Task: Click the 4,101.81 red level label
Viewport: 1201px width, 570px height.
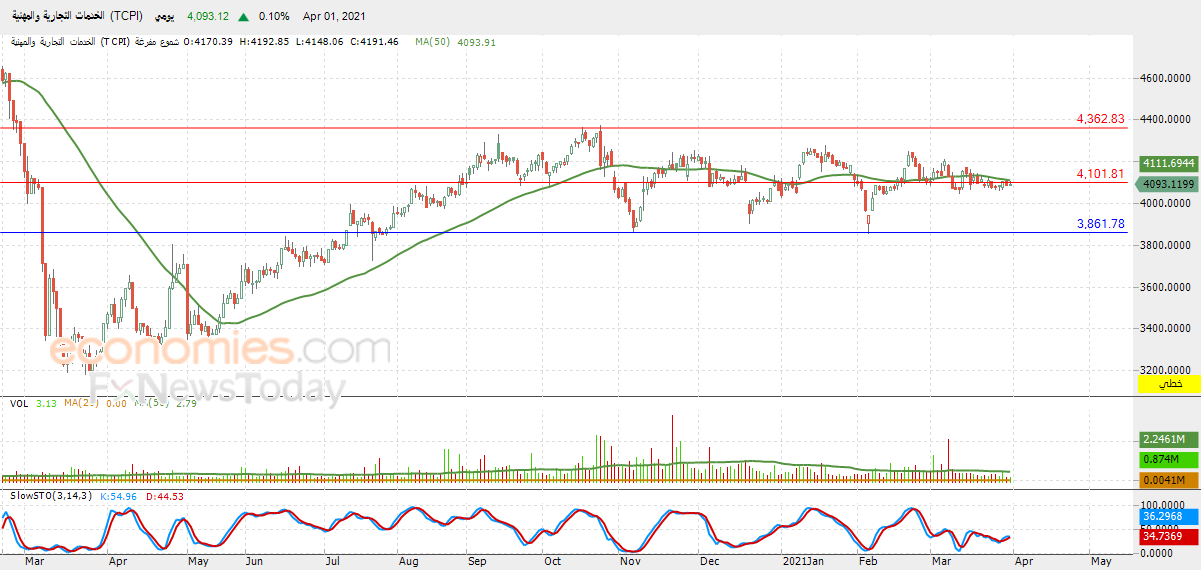Action: click(1100, 174)
